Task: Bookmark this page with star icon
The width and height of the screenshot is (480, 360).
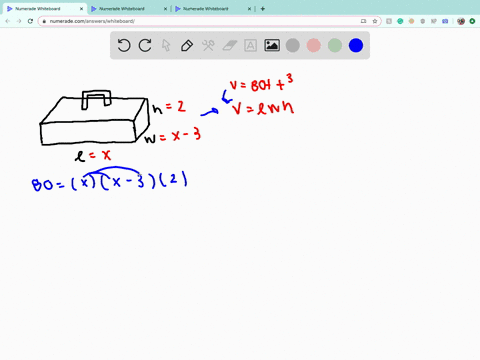Action: (375, 21)
